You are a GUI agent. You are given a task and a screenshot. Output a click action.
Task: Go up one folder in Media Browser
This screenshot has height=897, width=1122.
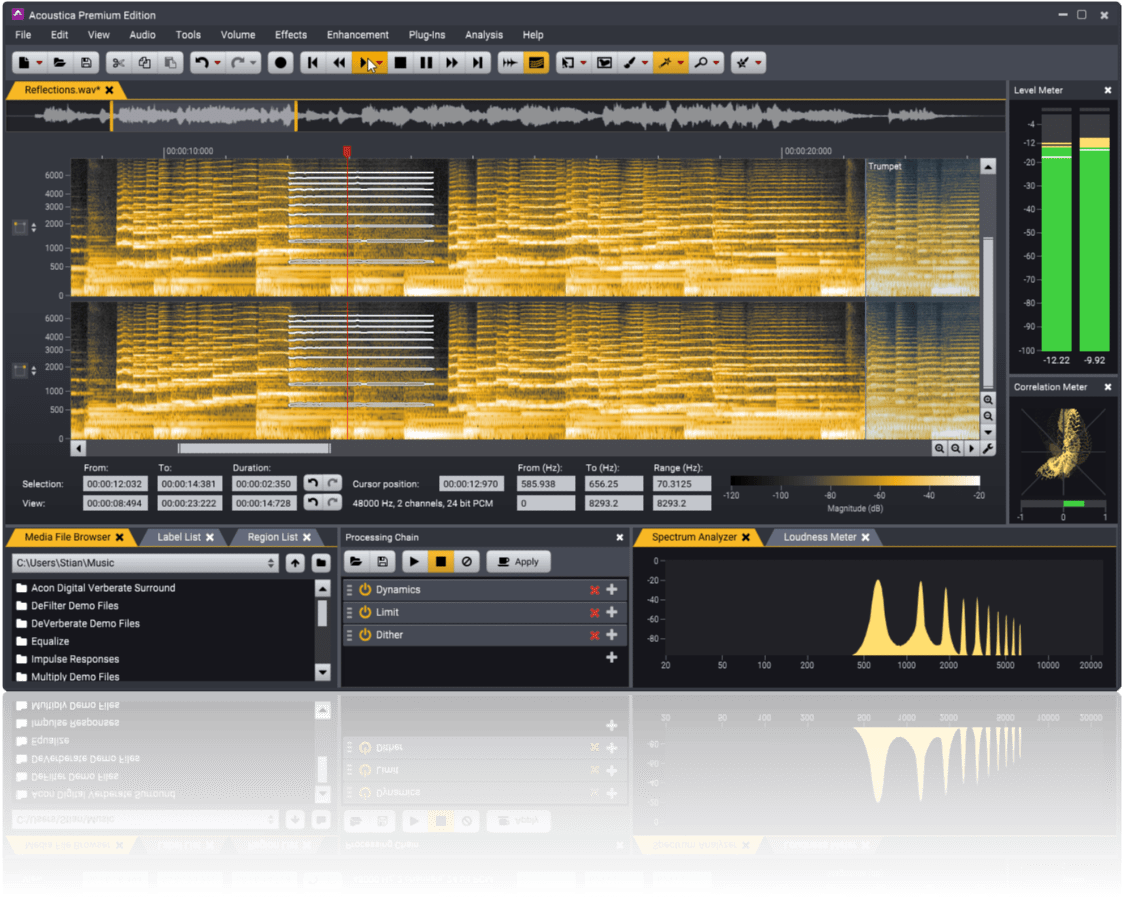(295, 563)
